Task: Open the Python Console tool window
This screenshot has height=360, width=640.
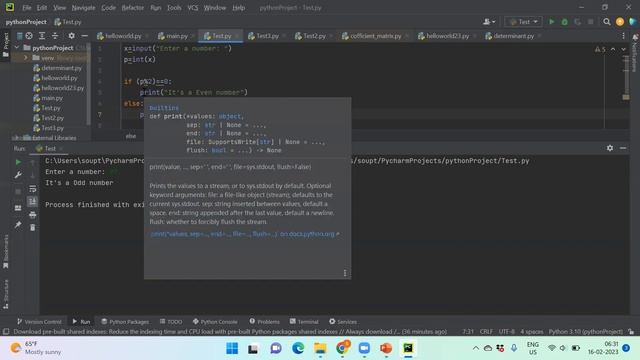Action: 215,322
